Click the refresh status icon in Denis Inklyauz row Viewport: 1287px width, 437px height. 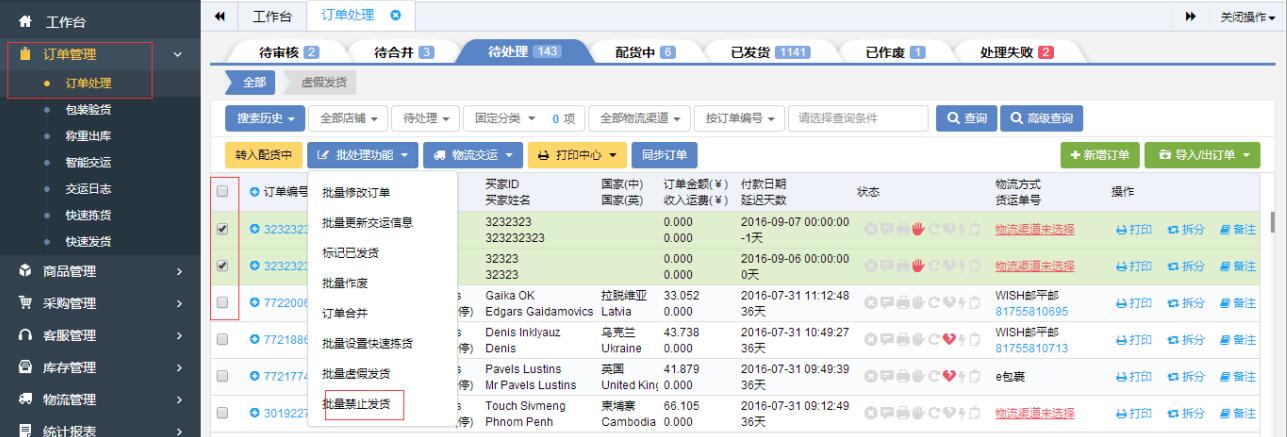click(933, 339)
